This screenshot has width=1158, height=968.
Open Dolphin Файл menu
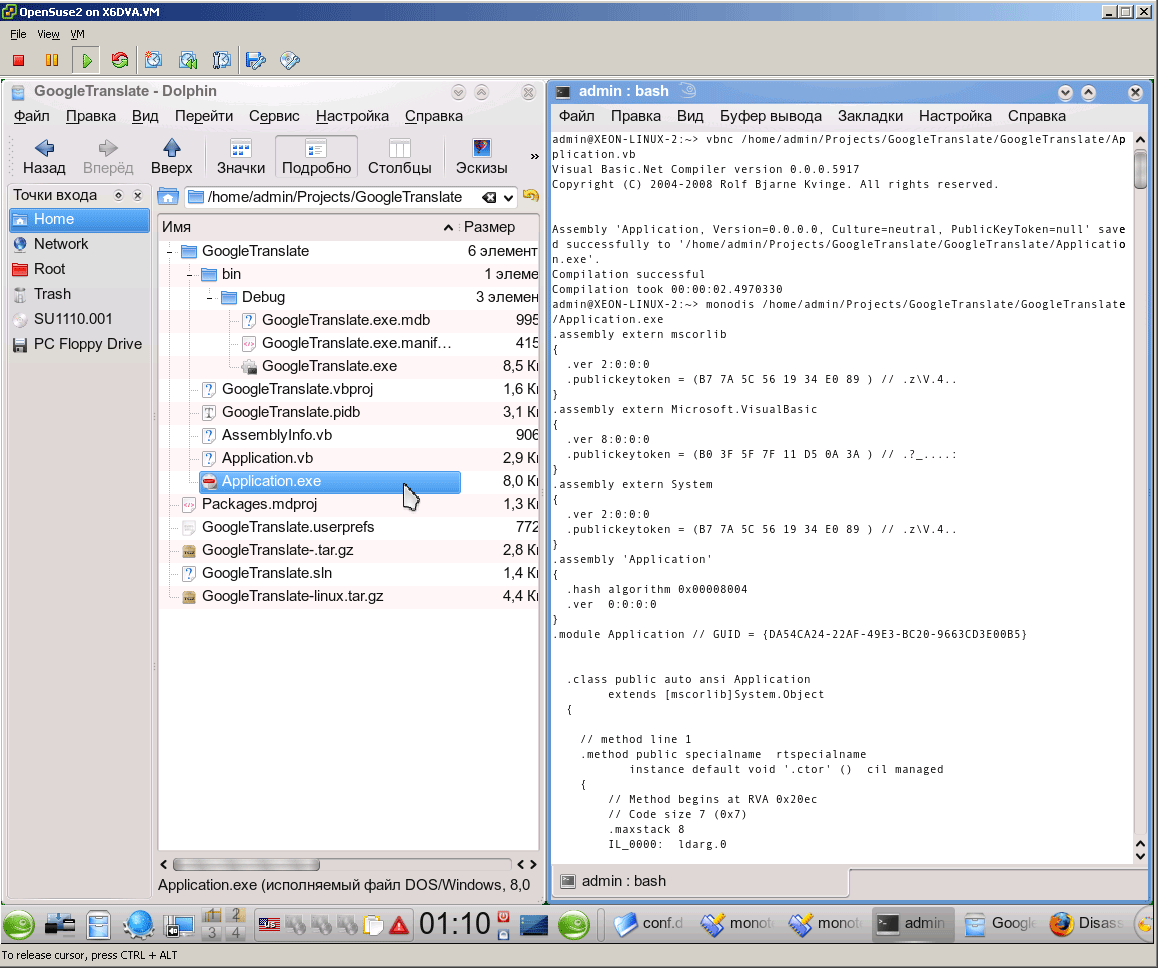[x=32, y=116]
